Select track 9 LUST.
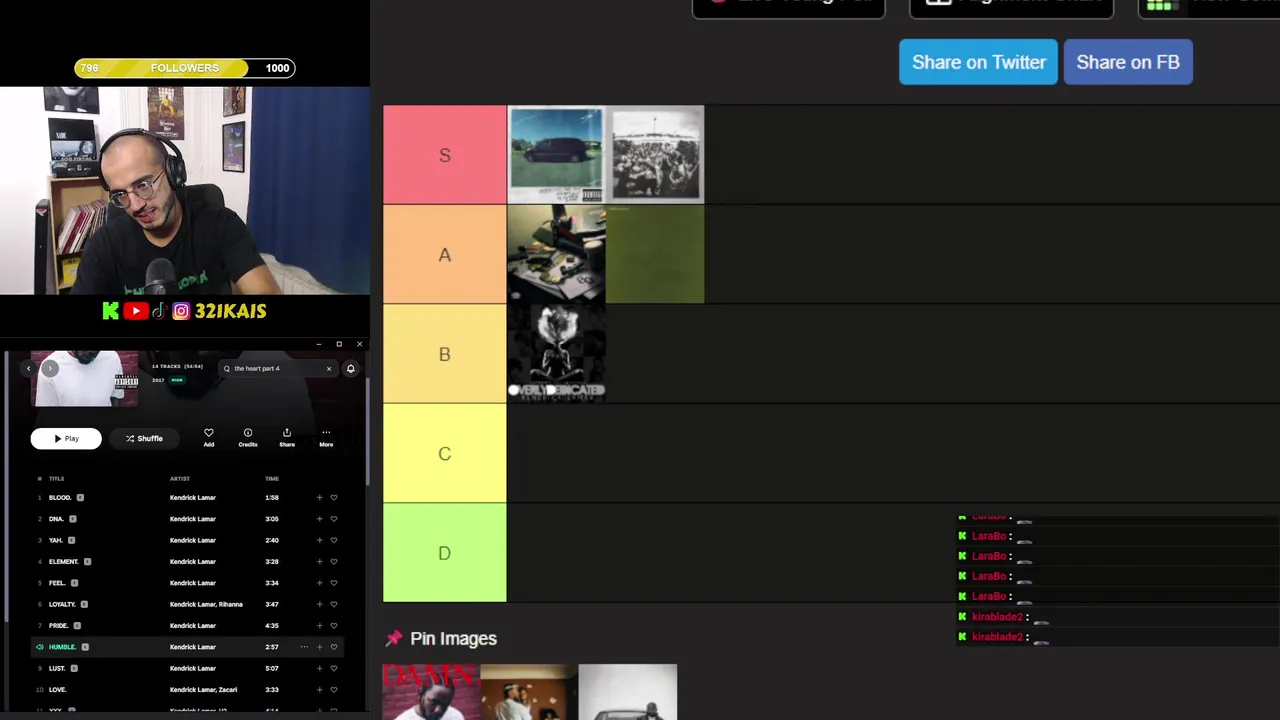 [x=188, y=668]
